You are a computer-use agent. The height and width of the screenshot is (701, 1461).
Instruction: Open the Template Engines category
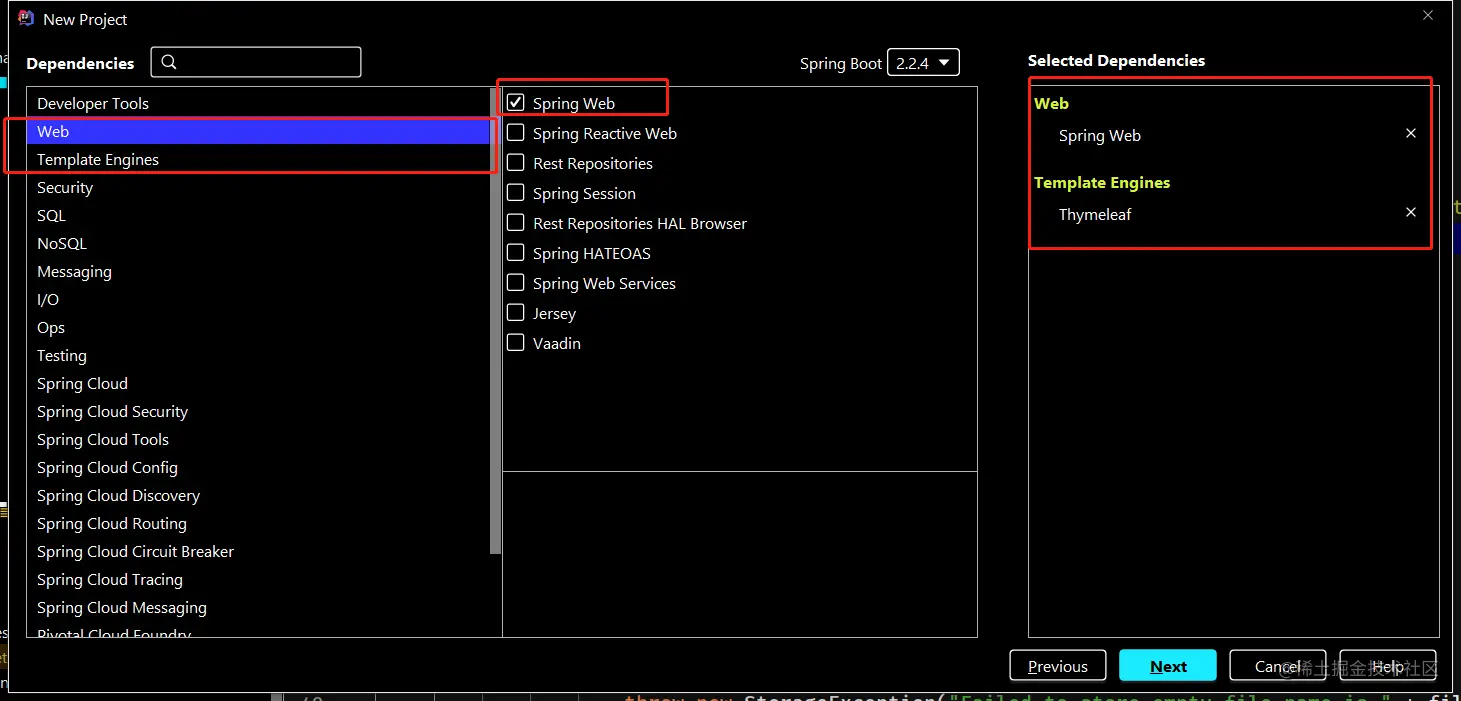coord(258,159)
